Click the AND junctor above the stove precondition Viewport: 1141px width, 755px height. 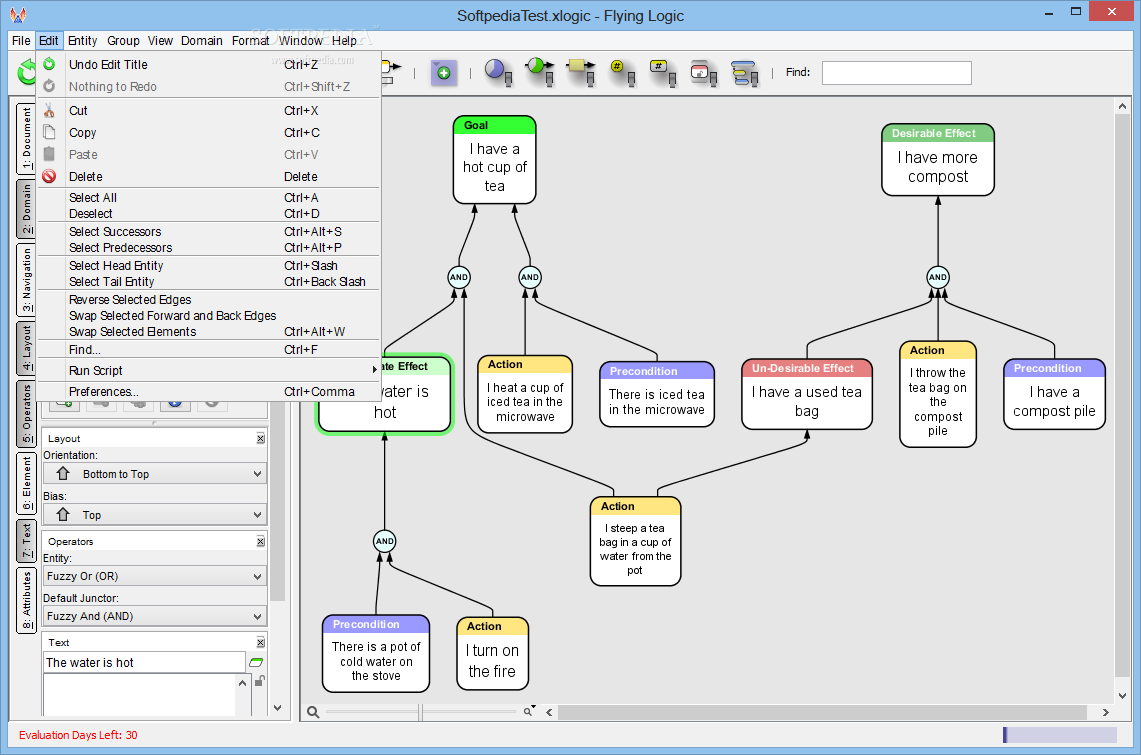(385, 541)
